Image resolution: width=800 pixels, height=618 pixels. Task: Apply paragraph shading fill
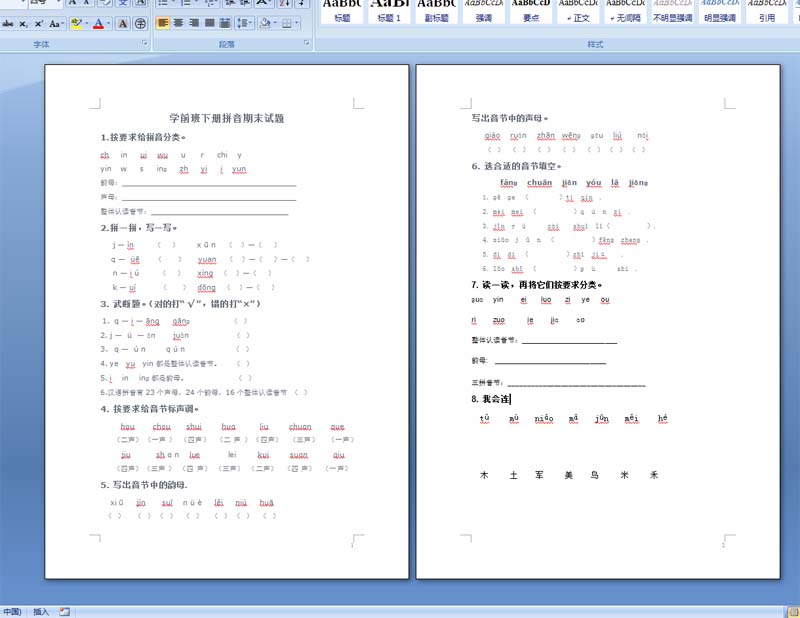tap(265, 23)
